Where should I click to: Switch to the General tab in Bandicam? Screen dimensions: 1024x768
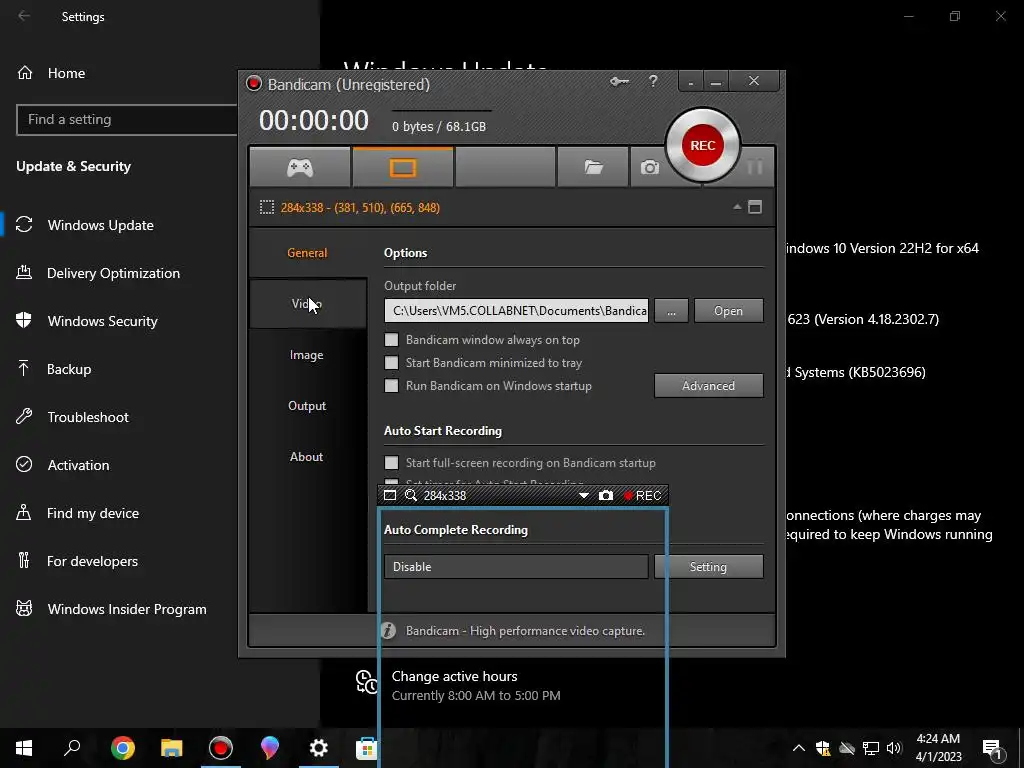(x=307, y=253)
